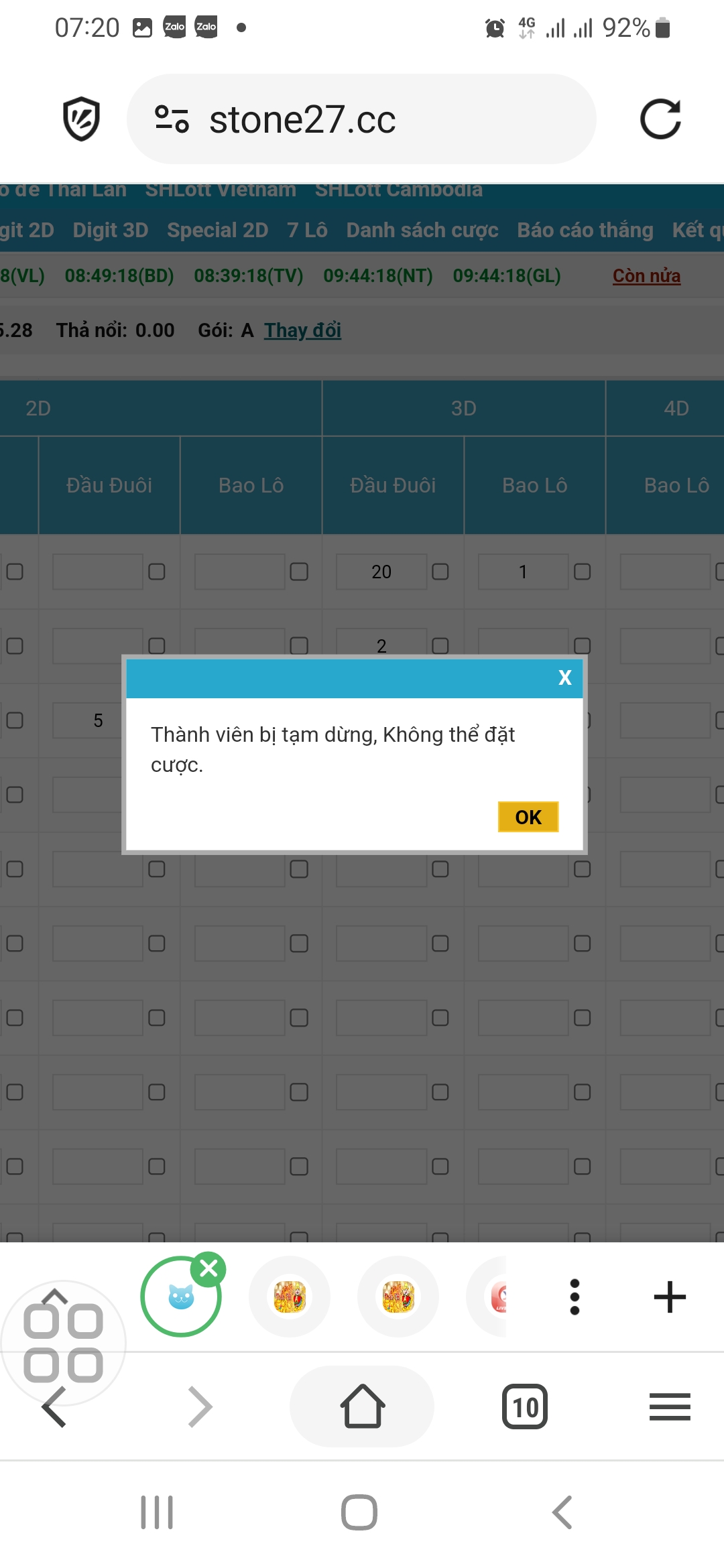724x1568 pixels.
Task: Switch to Báo cáo thắng tab
Action: coord(585,231)
